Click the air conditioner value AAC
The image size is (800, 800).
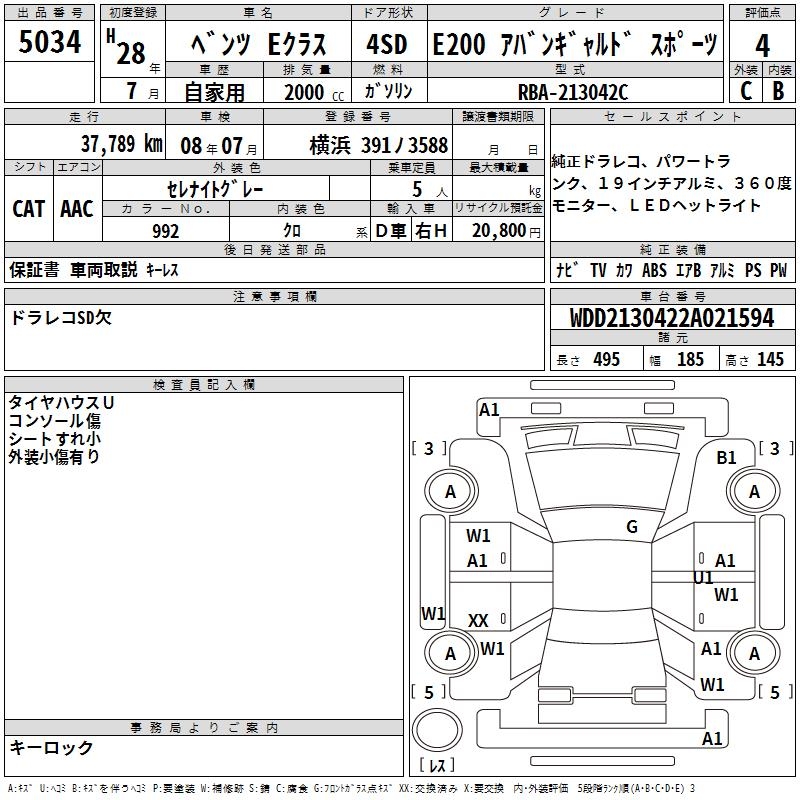click(x=77, y=209)
